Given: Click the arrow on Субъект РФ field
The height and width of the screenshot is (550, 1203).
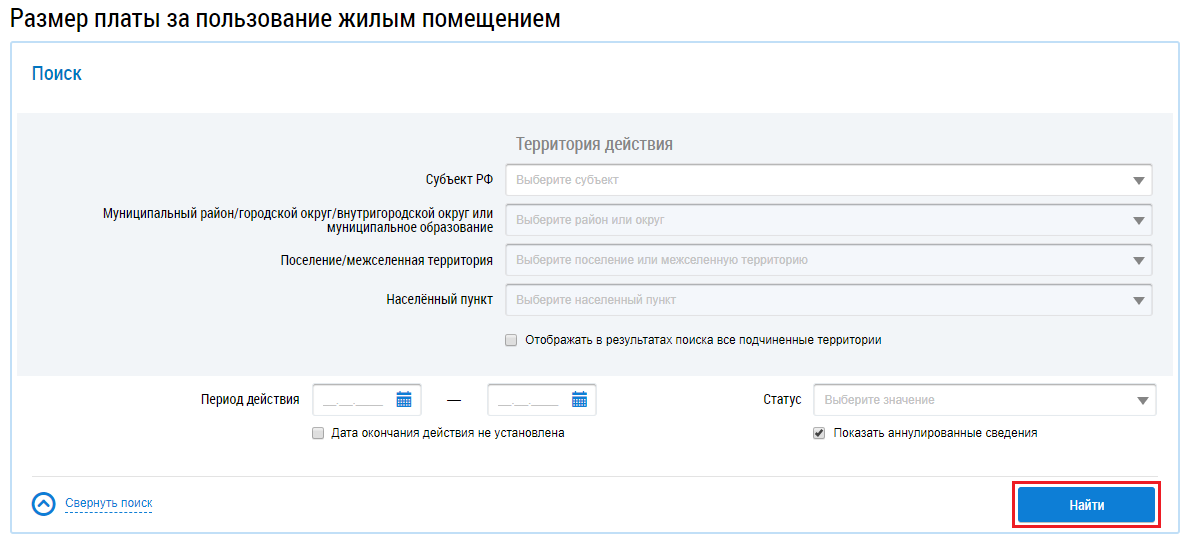Looking at the screenshot, I should [1138, 181].
